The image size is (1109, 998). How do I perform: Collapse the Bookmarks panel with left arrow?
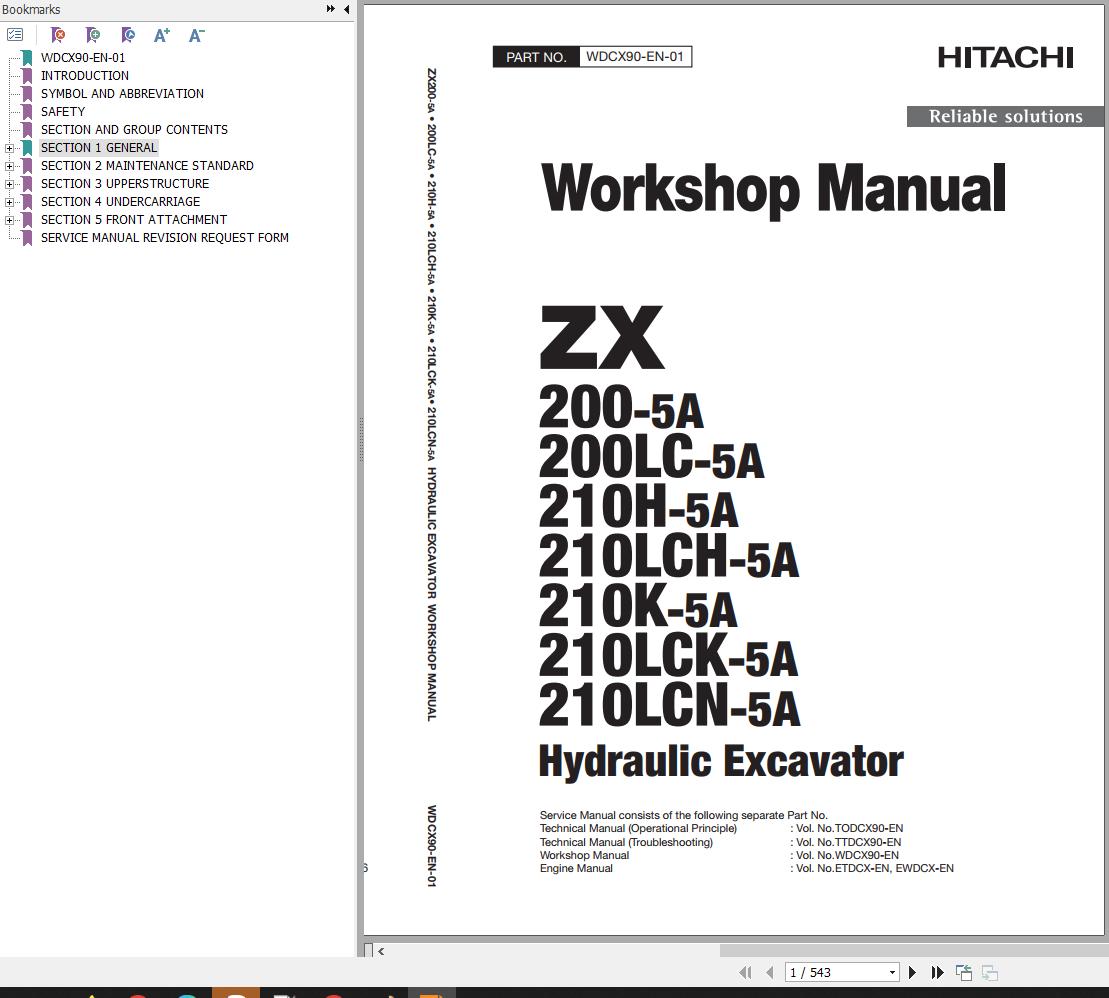point(347,9)
